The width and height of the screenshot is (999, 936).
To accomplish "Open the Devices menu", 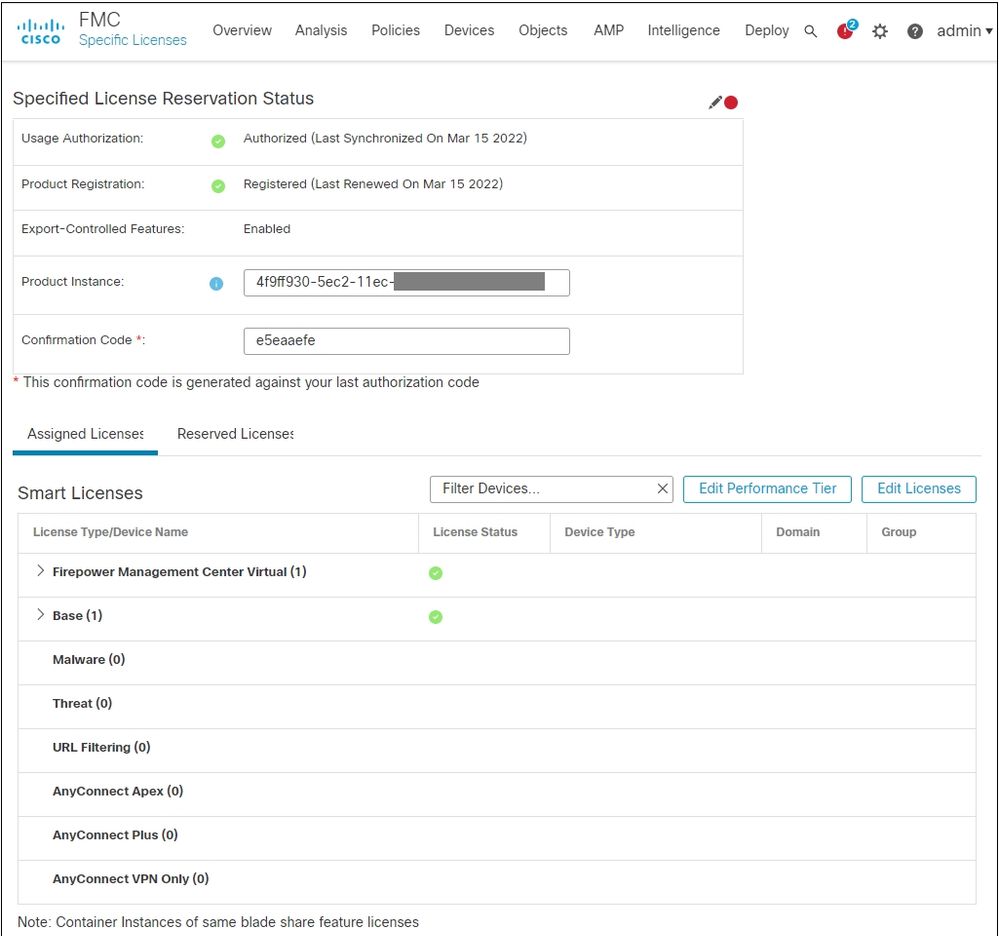I will (x=469, y=30).
